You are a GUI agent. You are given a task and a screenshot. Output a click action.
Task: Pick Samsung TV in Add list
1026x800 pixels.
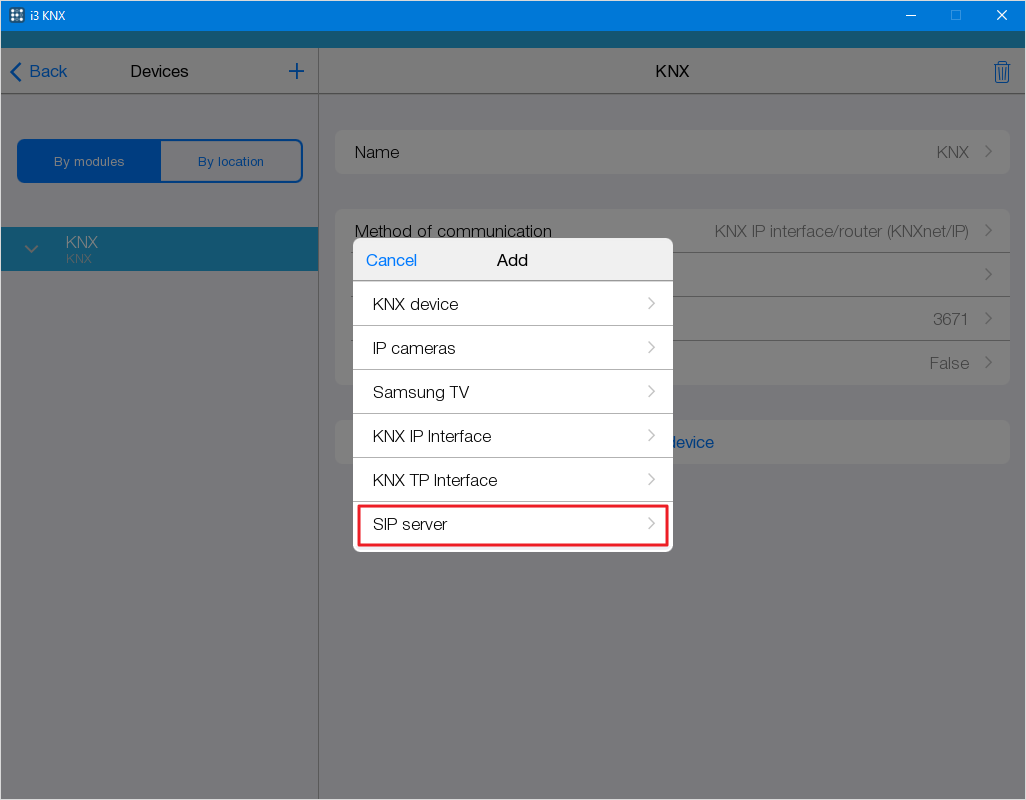pos(512,392)
